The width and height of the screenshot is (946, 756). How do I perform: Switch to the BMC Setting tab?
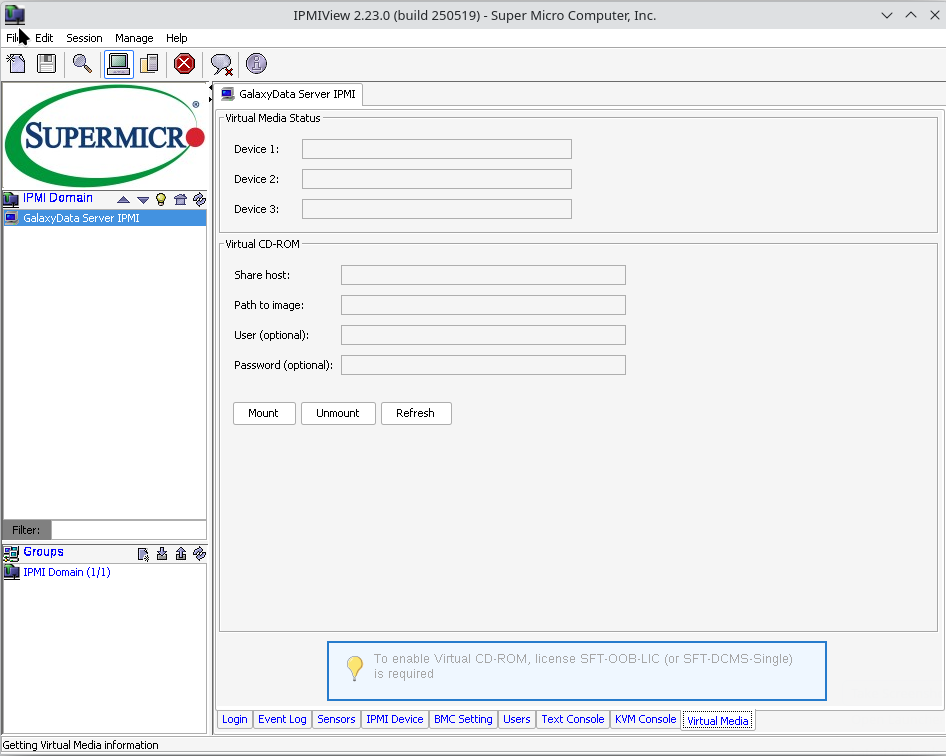pyautogui.click(x=463, y=719)
